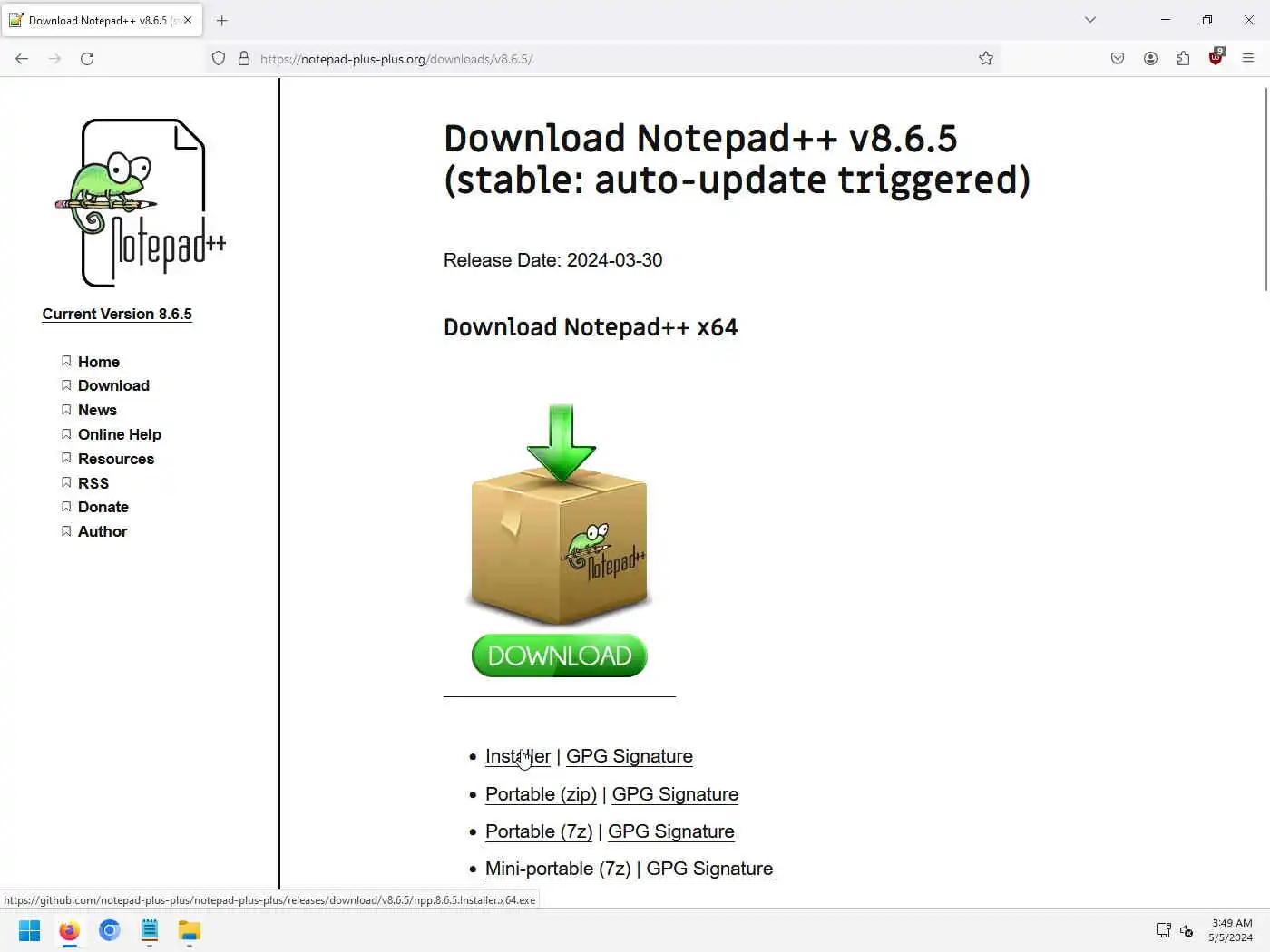This screenshot has width=1270, height=952.
Task: Open the extensions puzzle icon
Action: [x=1183, y=59]
